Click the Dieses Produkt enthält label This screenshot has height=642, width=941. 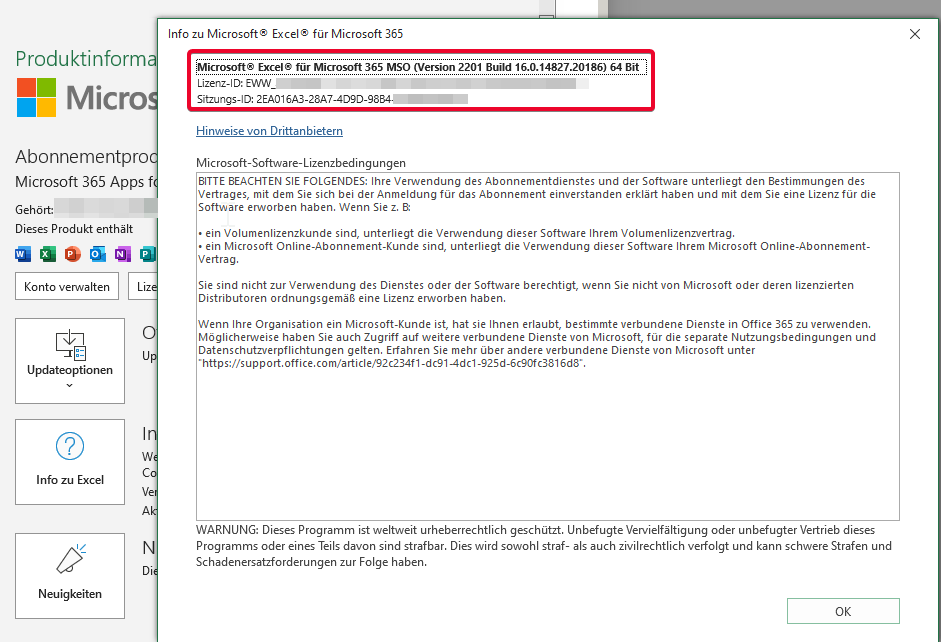pos(74,229)
